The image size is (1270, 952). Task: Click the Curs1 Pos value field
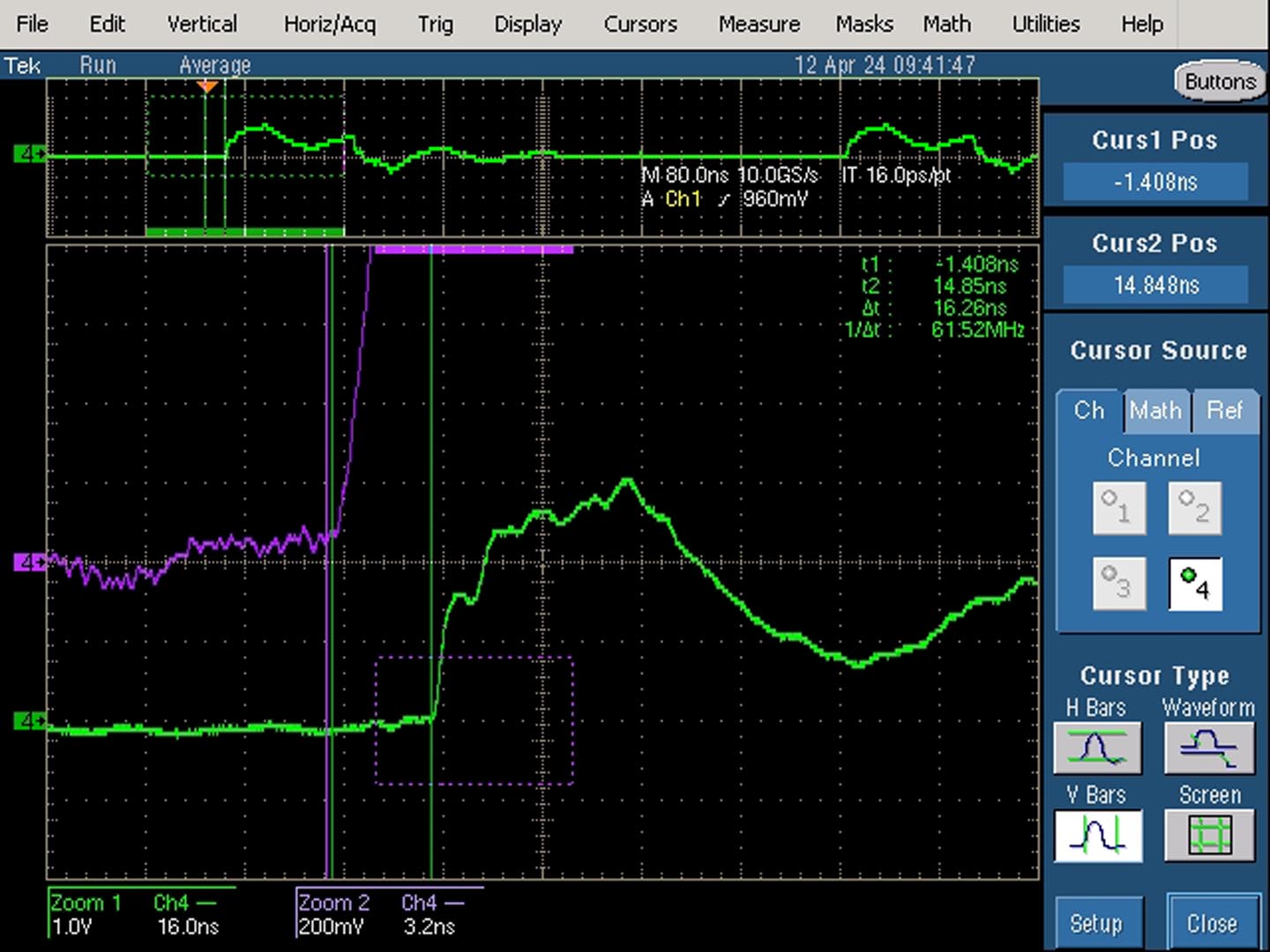1155,182
